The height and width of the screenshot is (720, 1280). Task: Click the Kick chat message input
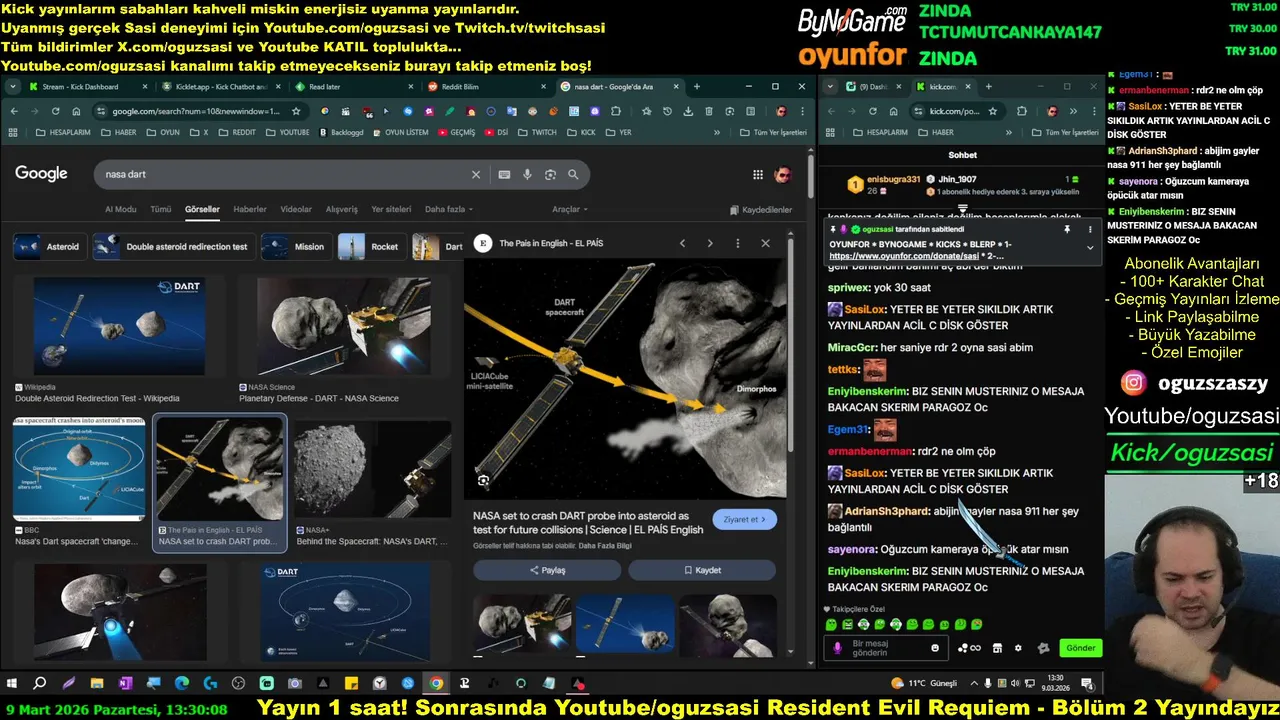[x=885, y=648]
